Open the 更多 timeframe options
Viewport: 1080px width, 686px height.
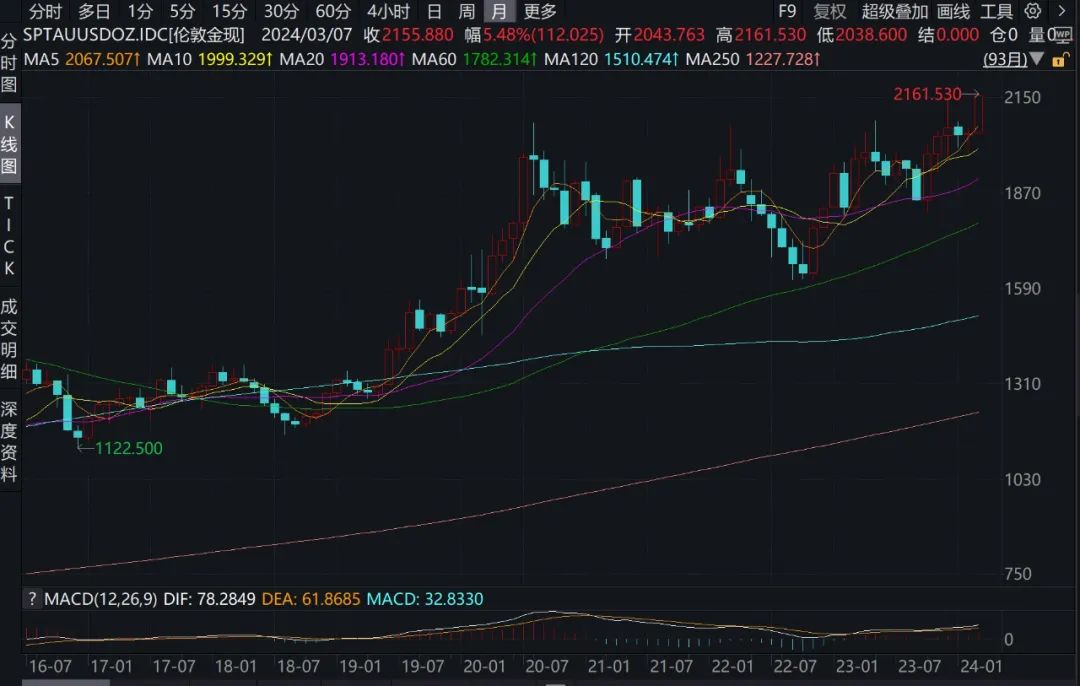coord(540,12)
